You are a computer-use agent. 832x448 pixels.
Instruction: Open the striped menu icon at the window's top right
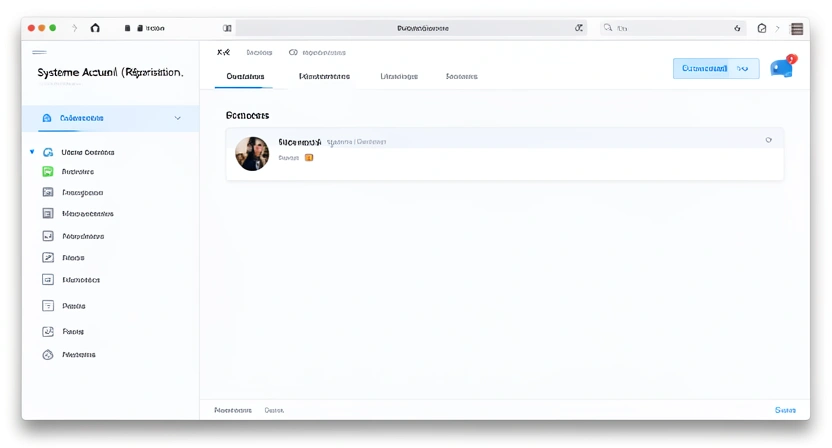coord(796,29)
